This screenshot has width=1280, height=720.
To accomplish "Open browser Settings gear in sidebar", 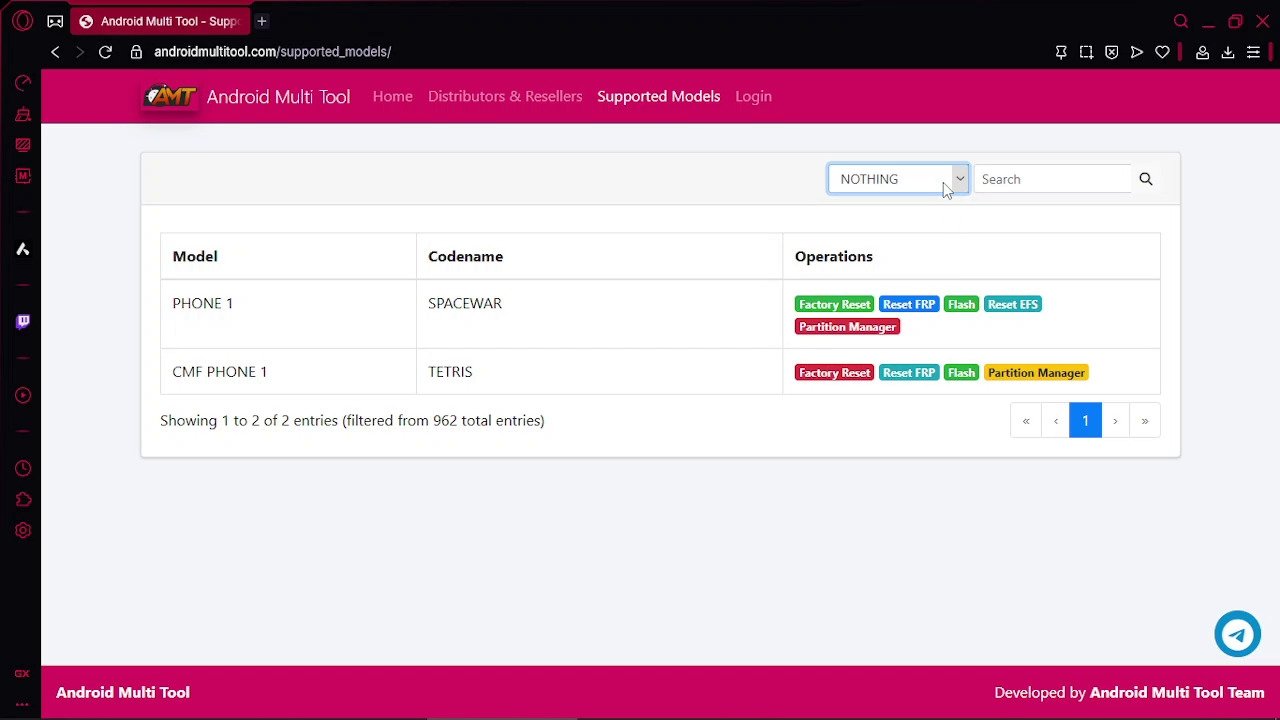I will coord(22,530).
